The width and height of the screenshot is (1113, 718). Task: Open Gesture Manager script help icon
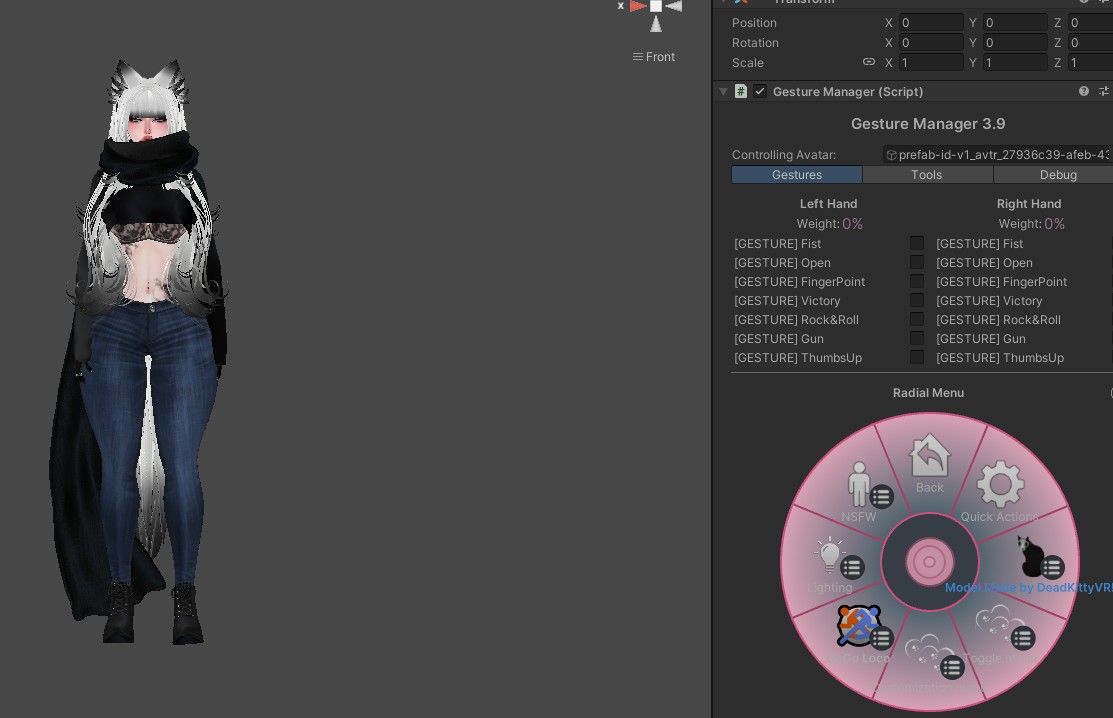coord(1084,91)
